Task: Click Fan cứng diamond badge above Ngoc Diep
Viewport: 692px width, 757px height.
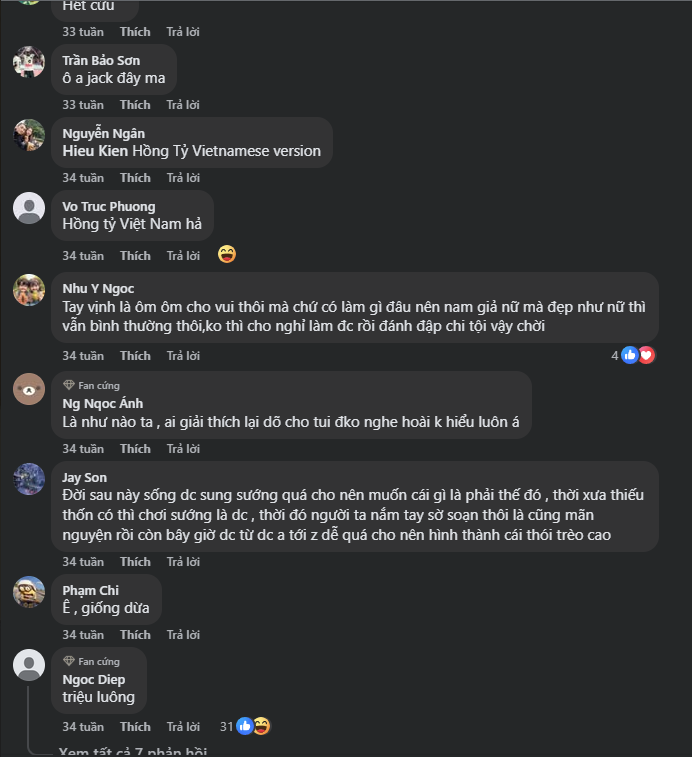Action: [x=69, y=661]
